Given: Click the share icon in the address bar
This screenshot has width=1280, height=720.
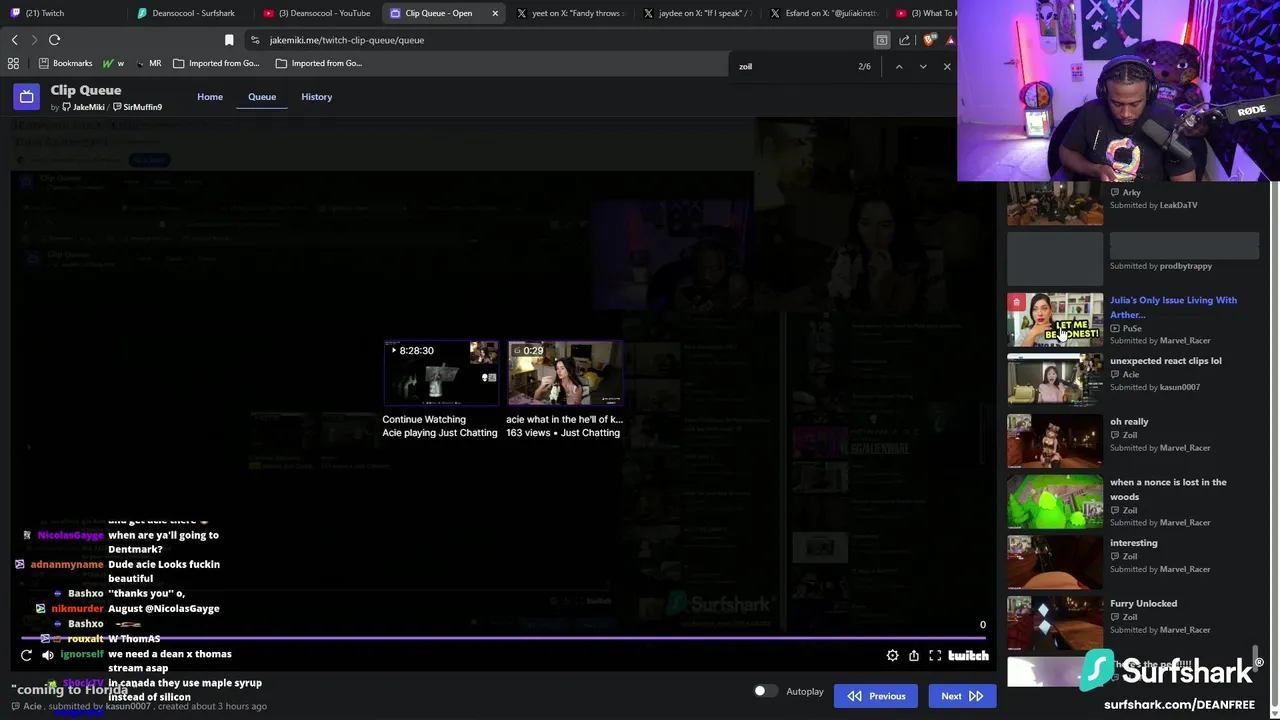Looking at the screenshot, I should coord(905,40).
